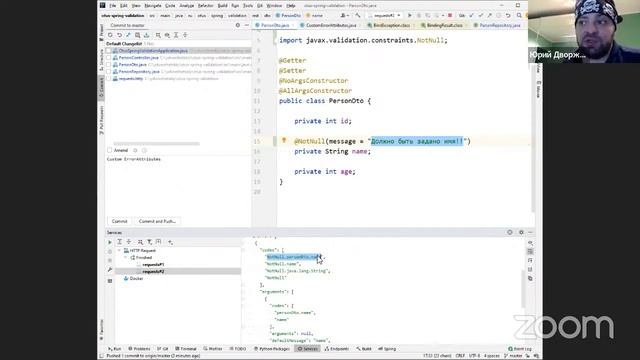Open Group By options in commit toolbar
Screen dimensions: 640x360
tap(158, 35)
